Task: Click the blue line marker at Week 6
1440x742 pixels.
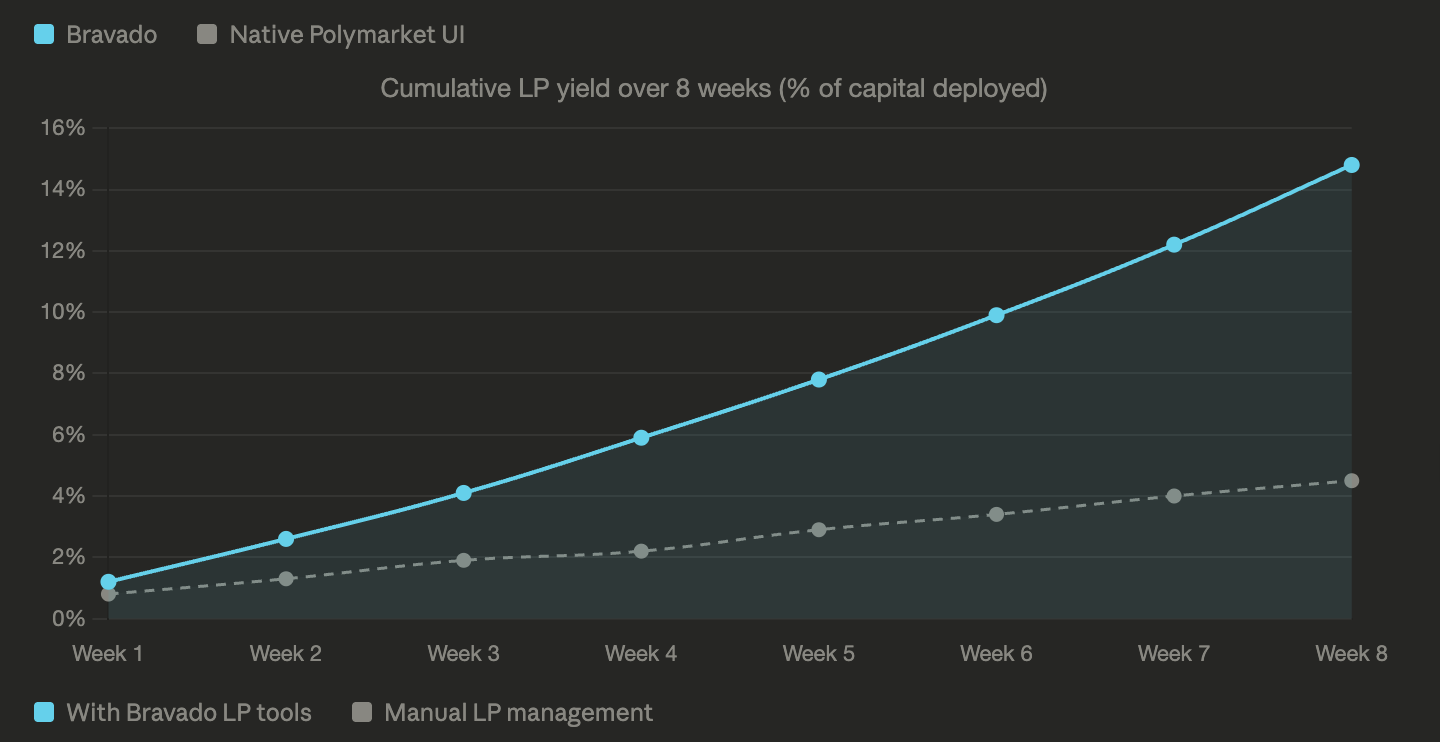Action: [x=996, y=315]
